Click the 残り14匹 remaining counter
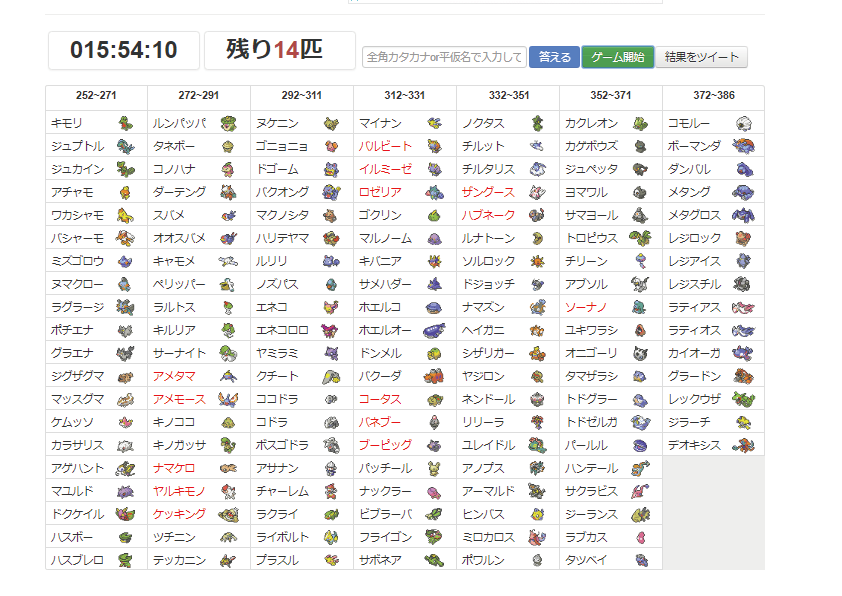 click(280, 50)
